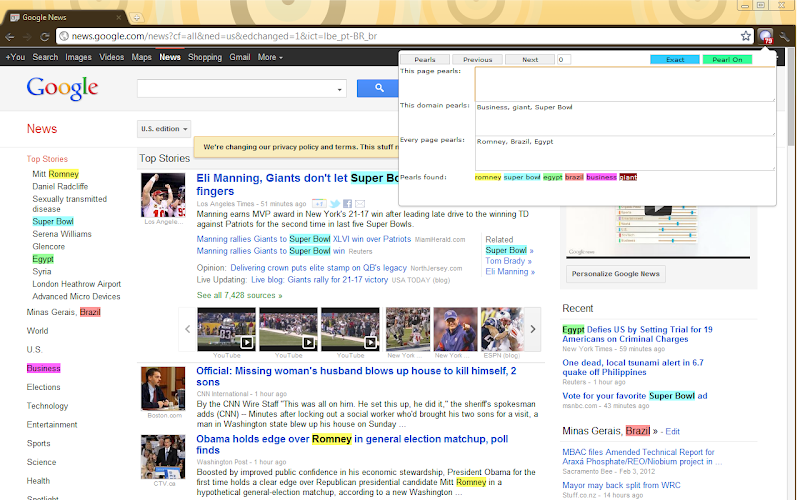Viewport: 800px width, 500px height.
Task: Edit the Minas Gerais local section
Action: click(x=672, y=432)
